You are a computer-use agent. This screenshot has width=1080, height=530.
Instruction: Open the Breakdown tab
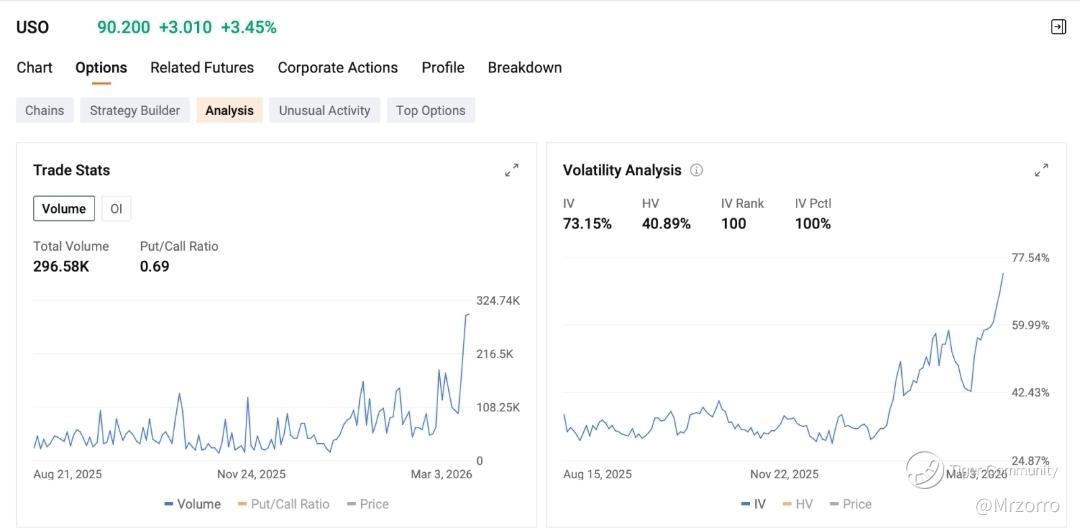525,67
